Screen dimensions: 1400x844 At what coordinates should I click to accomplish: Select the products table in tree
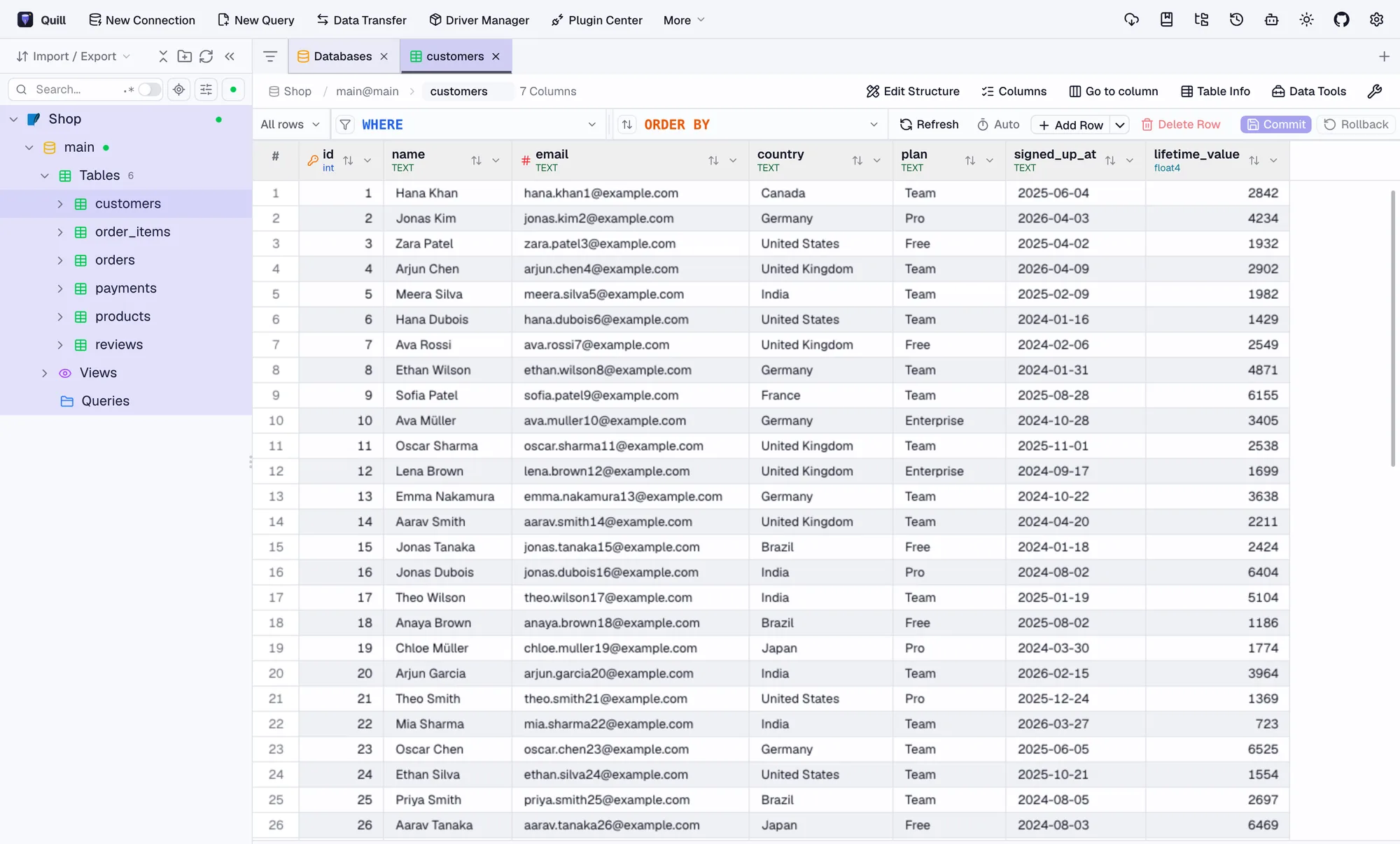122,316
